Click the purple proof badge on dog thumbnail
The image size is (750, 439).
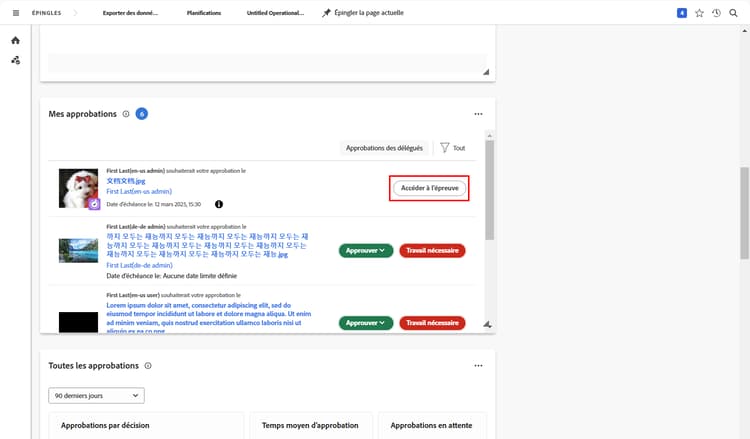[94, 204]
